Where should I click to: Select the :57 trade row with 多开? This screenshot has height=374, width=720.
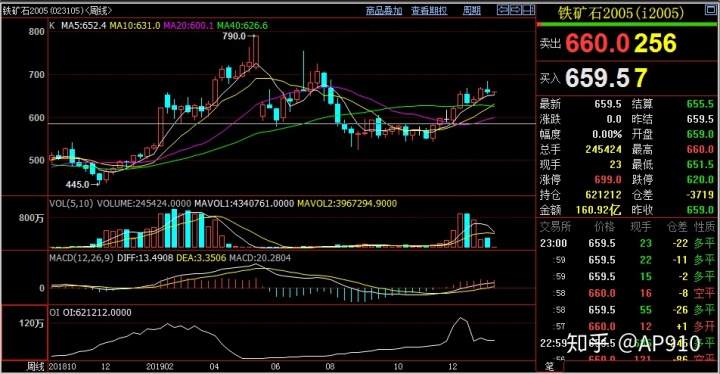[627, 327]
